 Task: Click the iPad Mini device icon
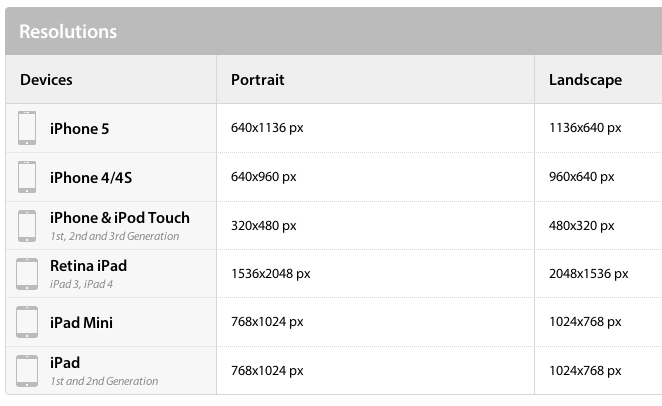(x=27, y=322)
